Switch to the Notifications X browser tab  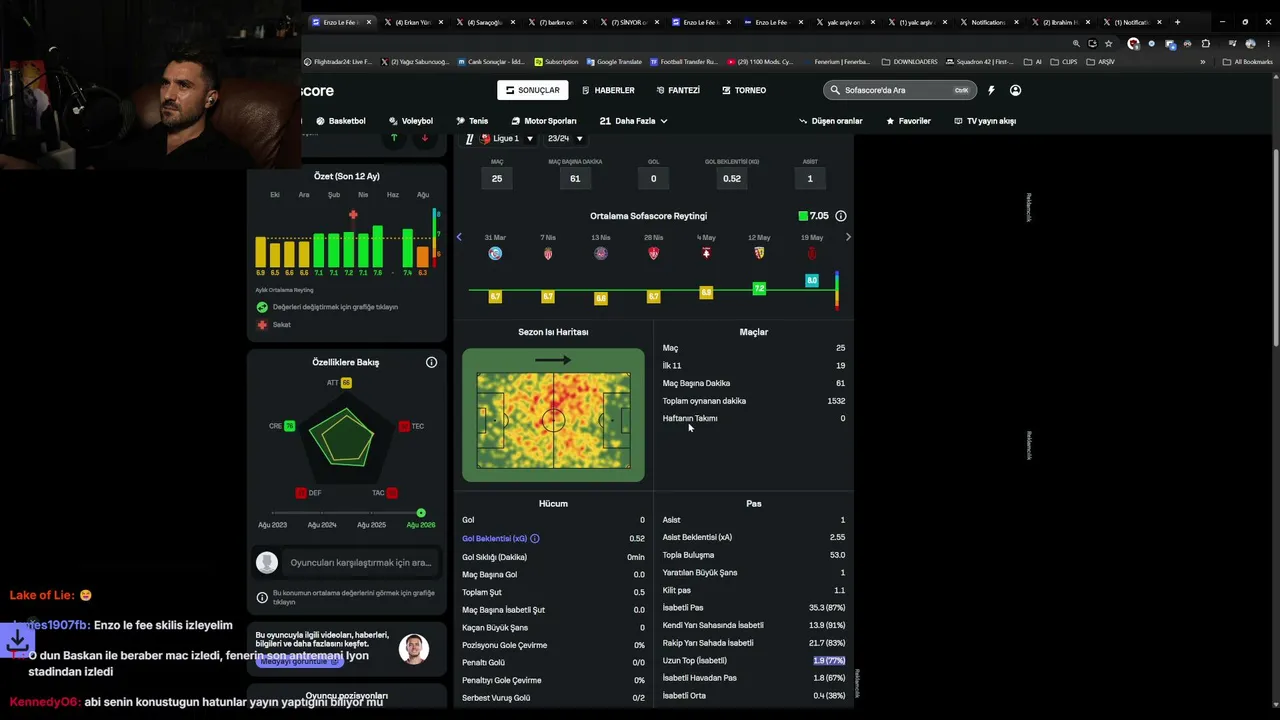point(988,22)
